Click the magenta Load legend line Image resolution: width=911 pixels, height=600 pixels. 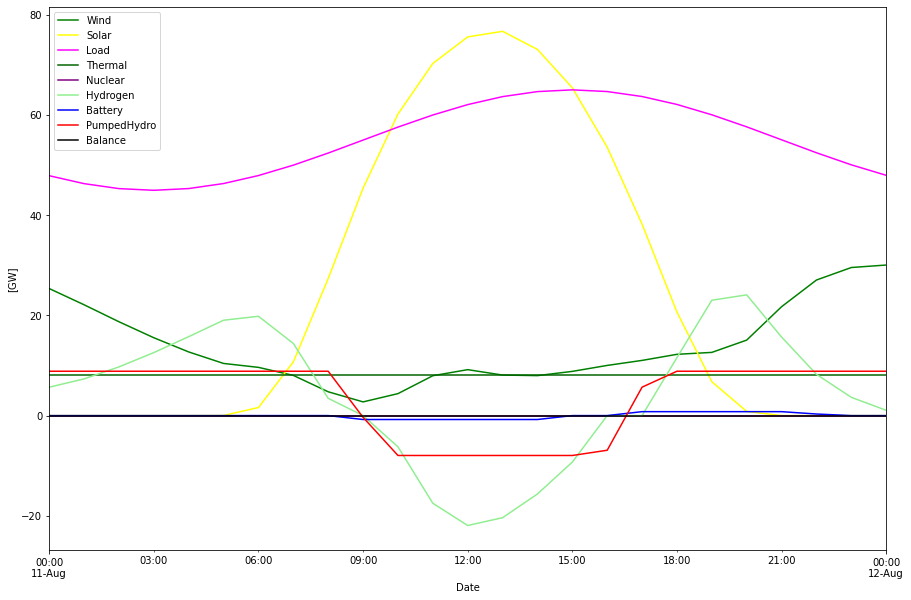pos(68,51)
